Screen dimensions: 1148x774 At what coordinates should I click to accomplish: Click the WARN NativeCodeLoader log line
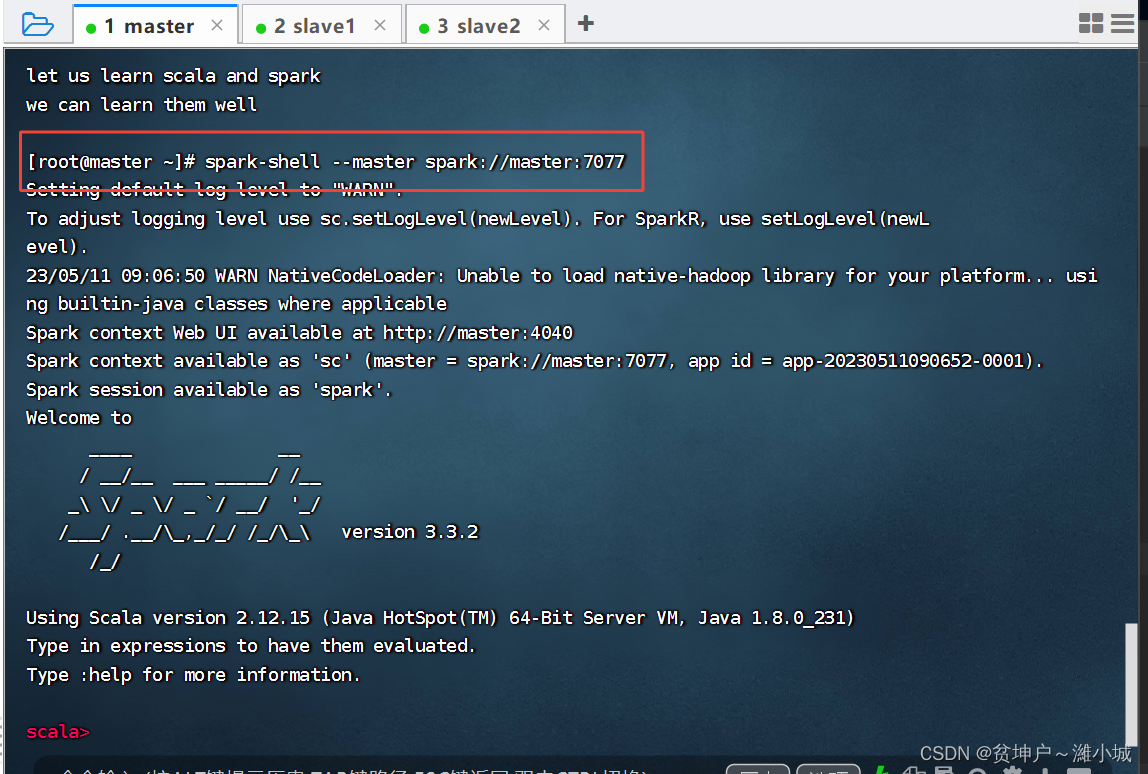point(562,290)
